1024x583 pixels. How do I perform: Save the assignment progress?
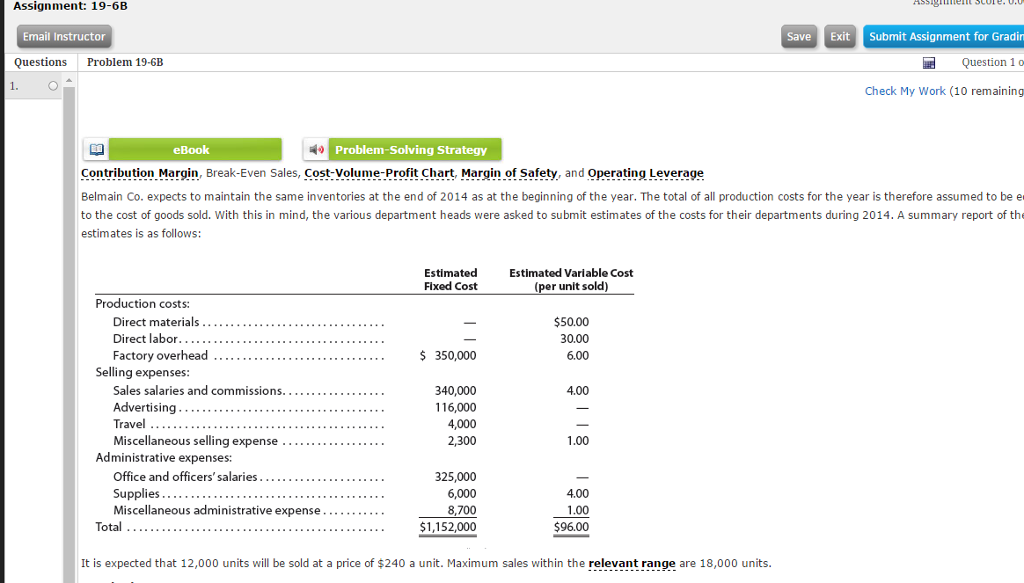pos(798,37)
